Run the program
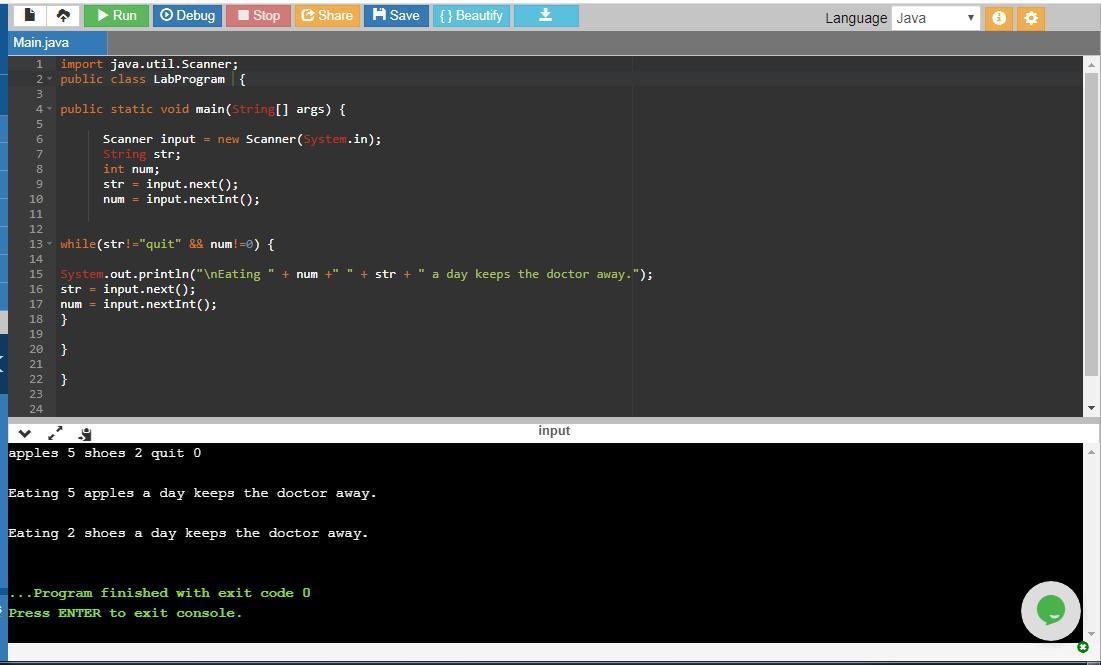This screenshot has width=1101, height=665. coord(116,16)
